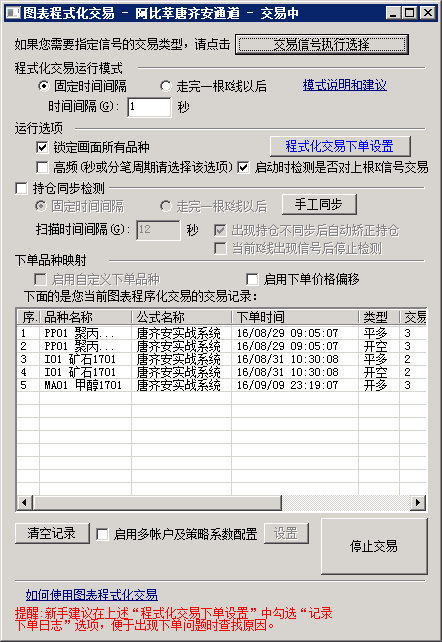Viewport: 442px width, 642px height.
Task: Click scrollbar right arrow of records table
Action: pos(418,502)
